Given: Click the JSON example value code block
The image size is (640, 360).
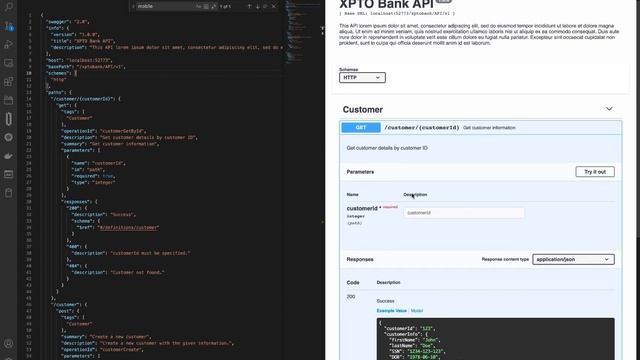Looking at the screenshot, I should pos(495,339).
